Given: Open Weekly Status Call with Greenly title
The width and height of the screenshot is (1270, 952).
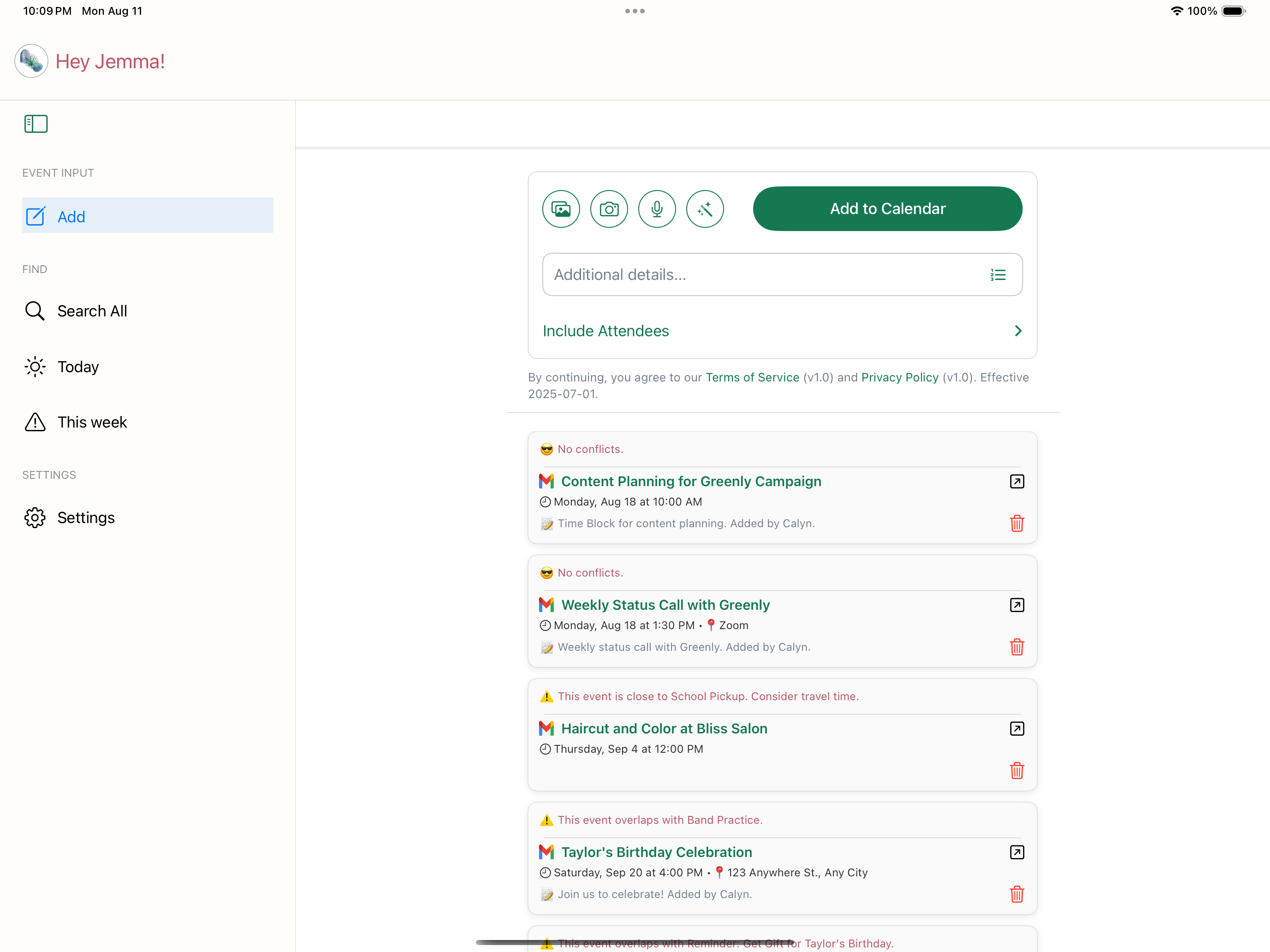Looking at the screenshot, I should click(x=665, y=605).
